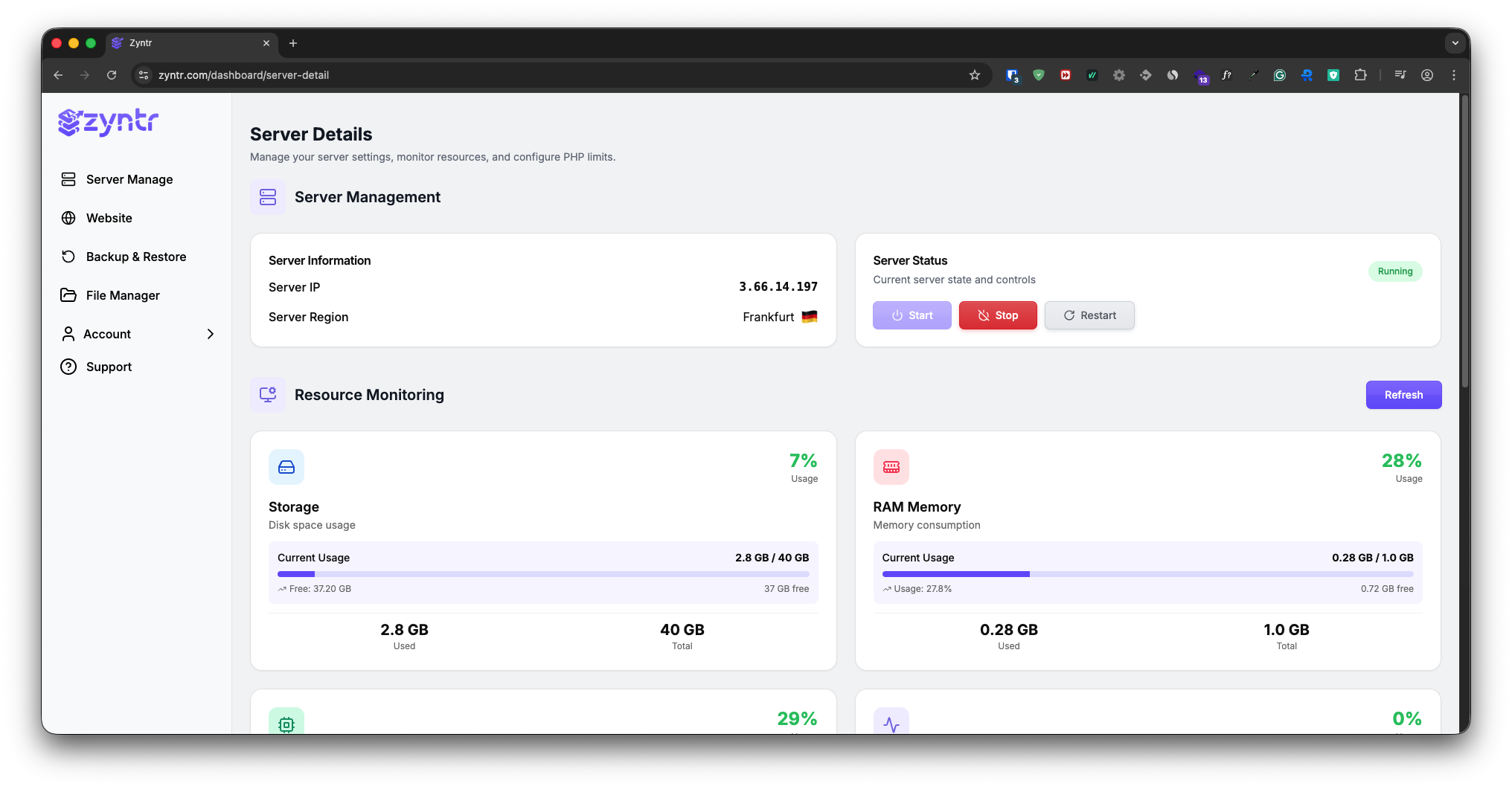Click the Storage hard drive icon
This screenshot has height=789, width=1512.
coord(286,466)
